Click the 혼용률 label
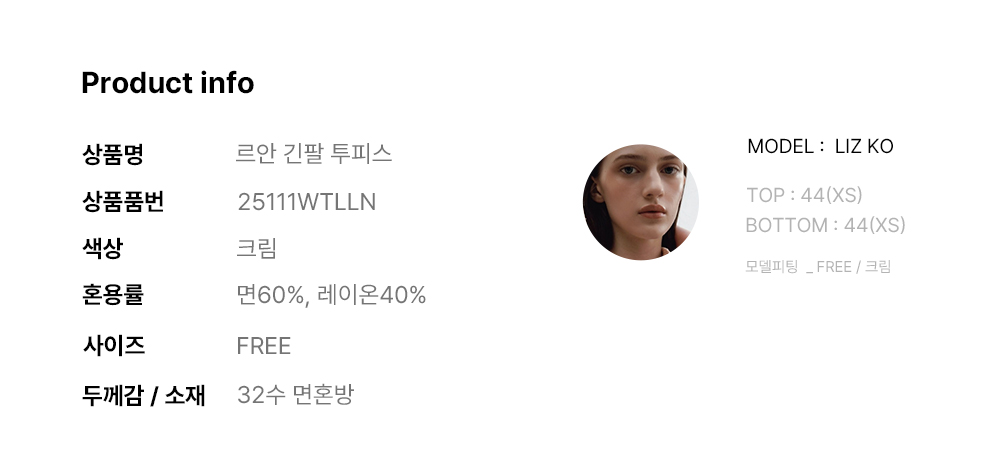 tap(113, 295)
